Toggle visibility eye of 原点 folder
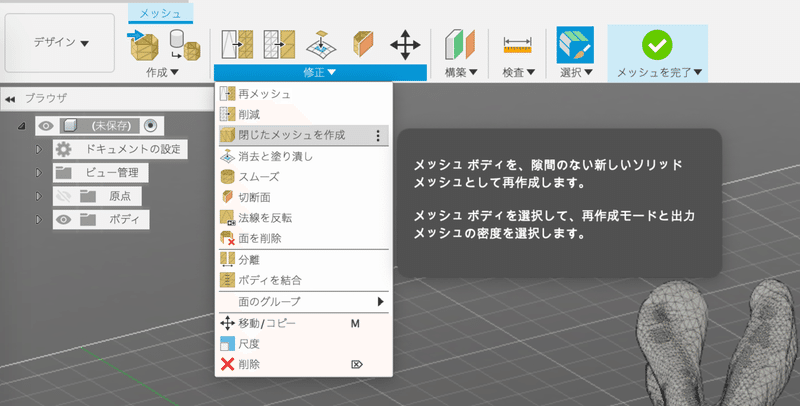Image resolution: width=800 pixels, height=406 pixels. tap(63, 196)
